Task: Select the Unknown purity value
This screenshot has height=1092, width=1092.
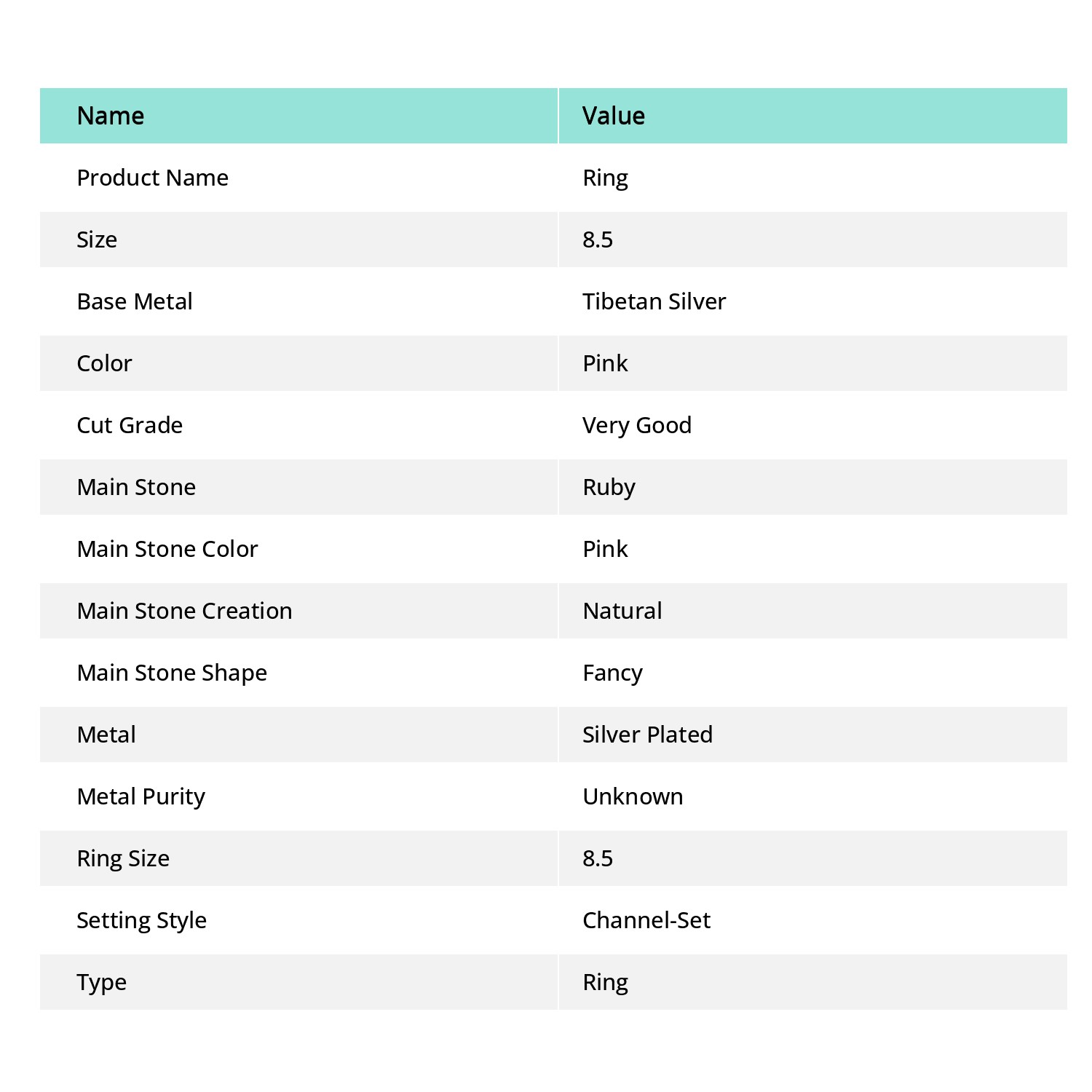Action: (x=633, y=796)
